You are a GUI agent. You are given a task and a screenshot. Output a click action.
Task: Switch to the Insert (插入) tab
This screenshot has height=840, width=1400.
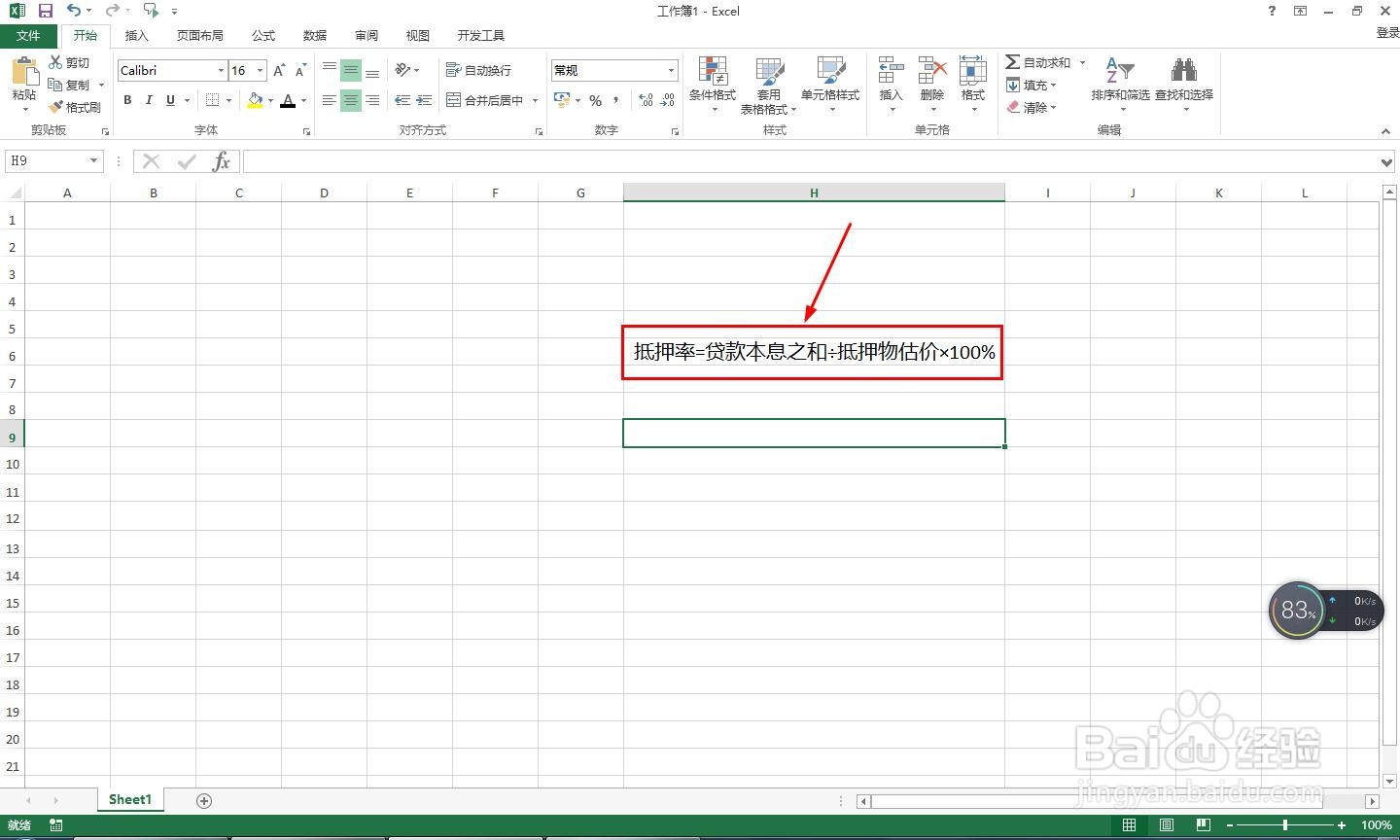pos(137,35)
